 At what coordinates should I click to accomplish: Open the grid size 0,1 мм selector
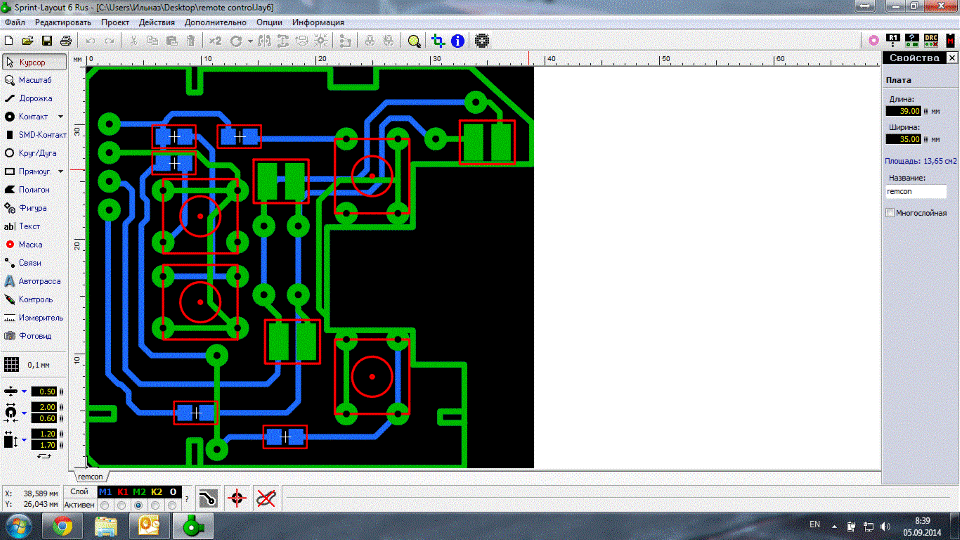click(28, 365)
